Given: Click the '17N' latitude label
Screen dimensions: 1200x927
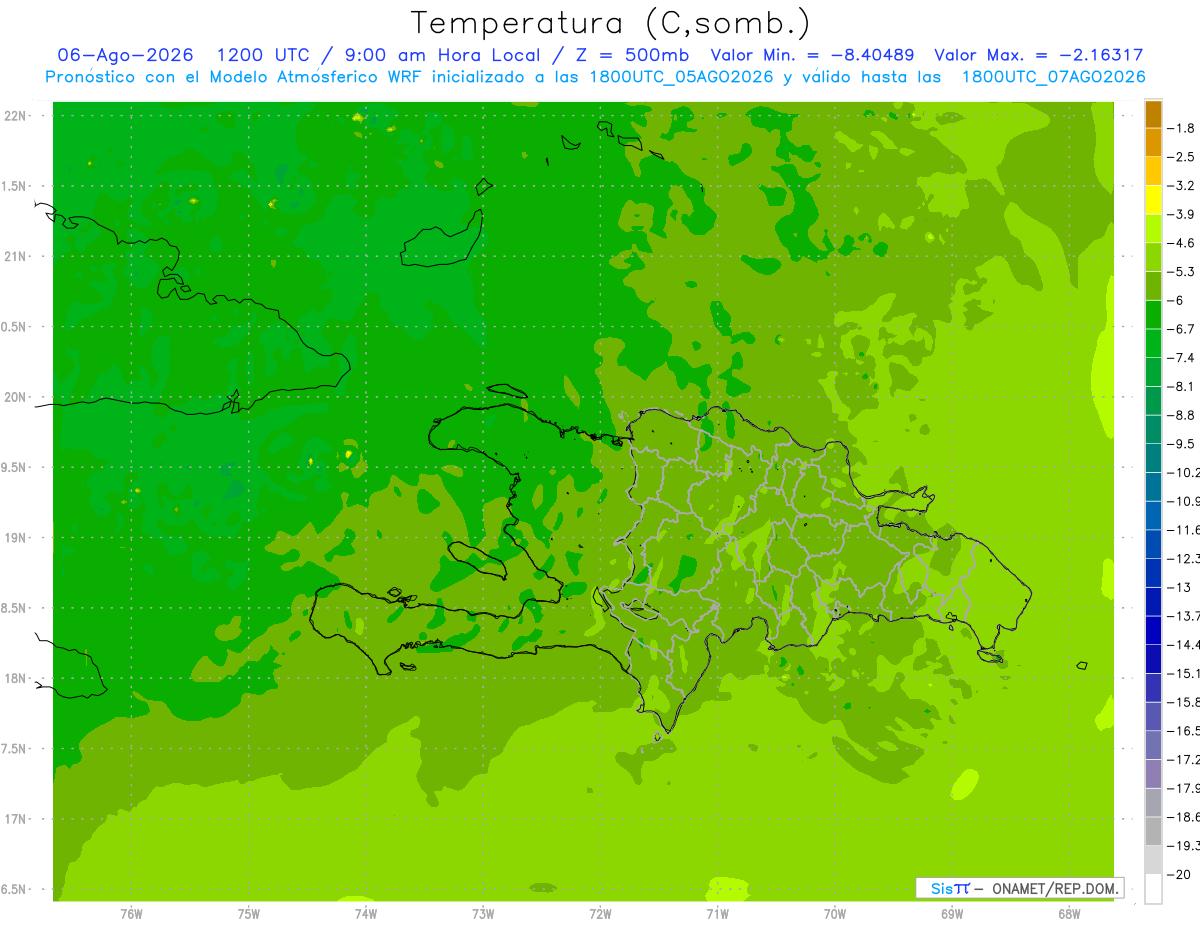Looking at the screenshot, I should coord(15,819).
